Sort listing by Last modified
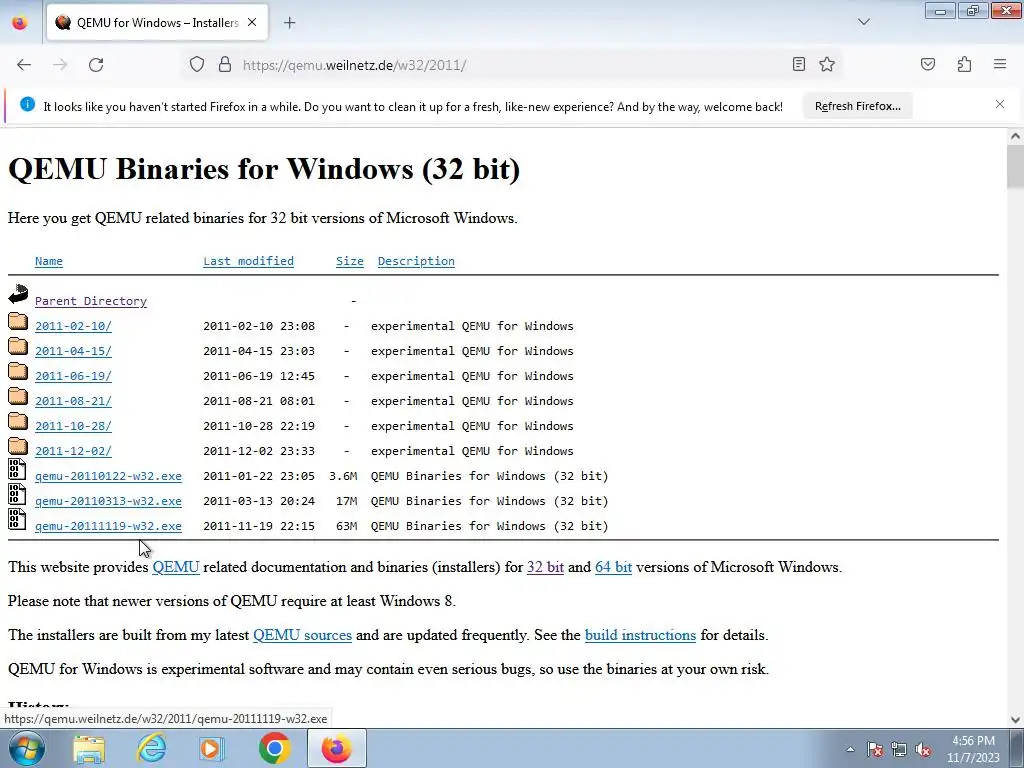The width and height of the screenshot is (1024, 768). [248, 261]
